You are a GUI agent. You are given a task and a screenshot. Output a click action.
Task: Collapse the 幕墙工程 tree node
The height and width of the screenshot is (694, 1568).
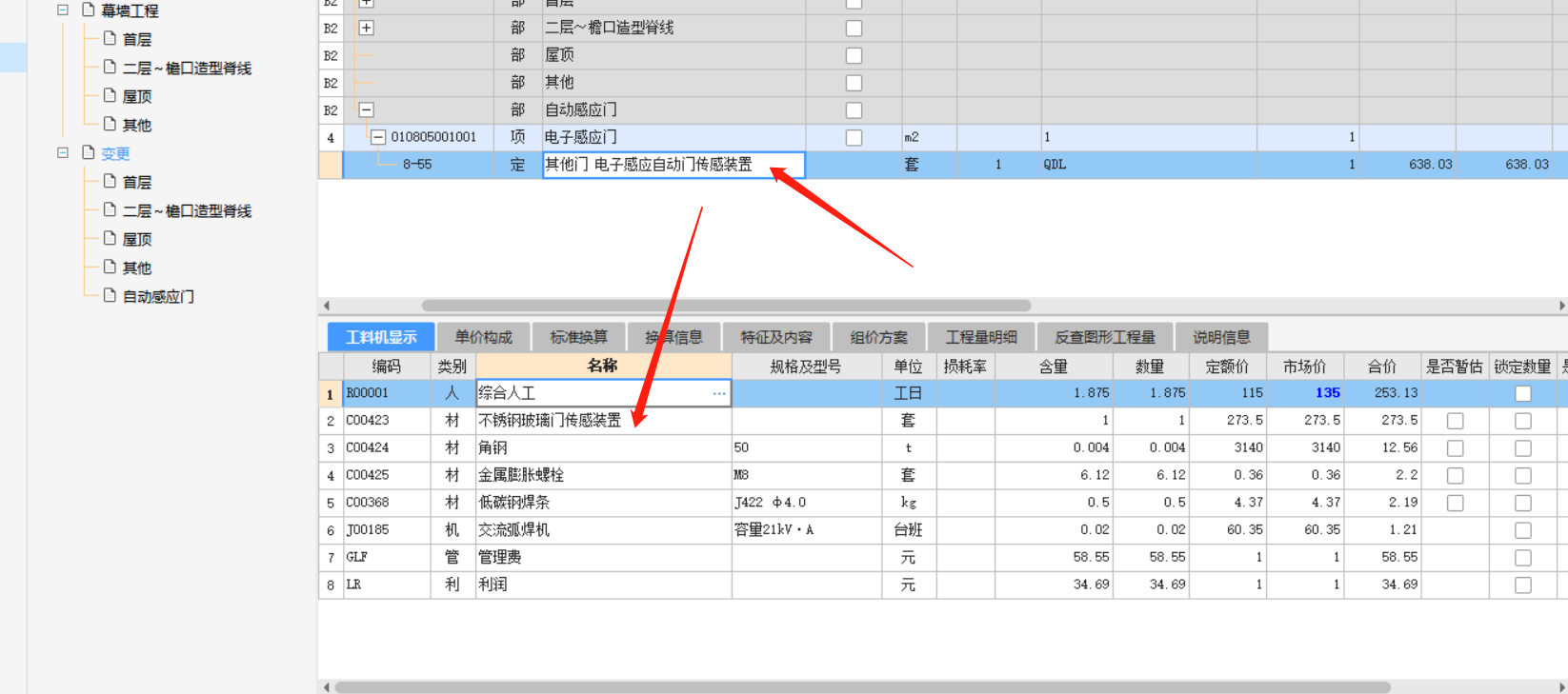tap(63, 10)
